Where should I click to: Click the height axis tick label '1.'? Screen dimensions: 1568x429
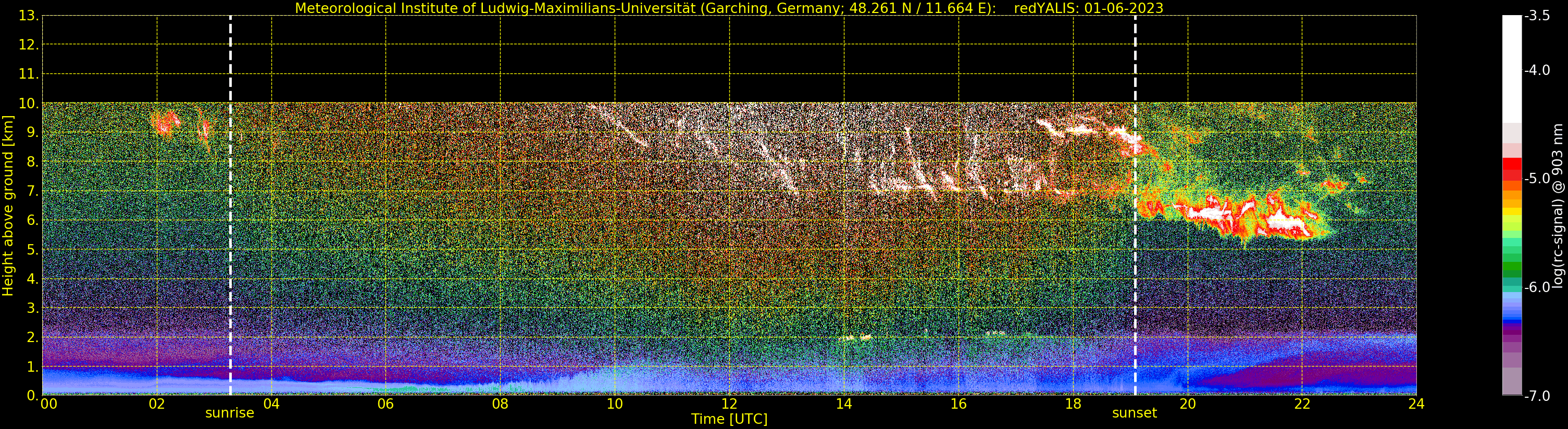(33, 367)
